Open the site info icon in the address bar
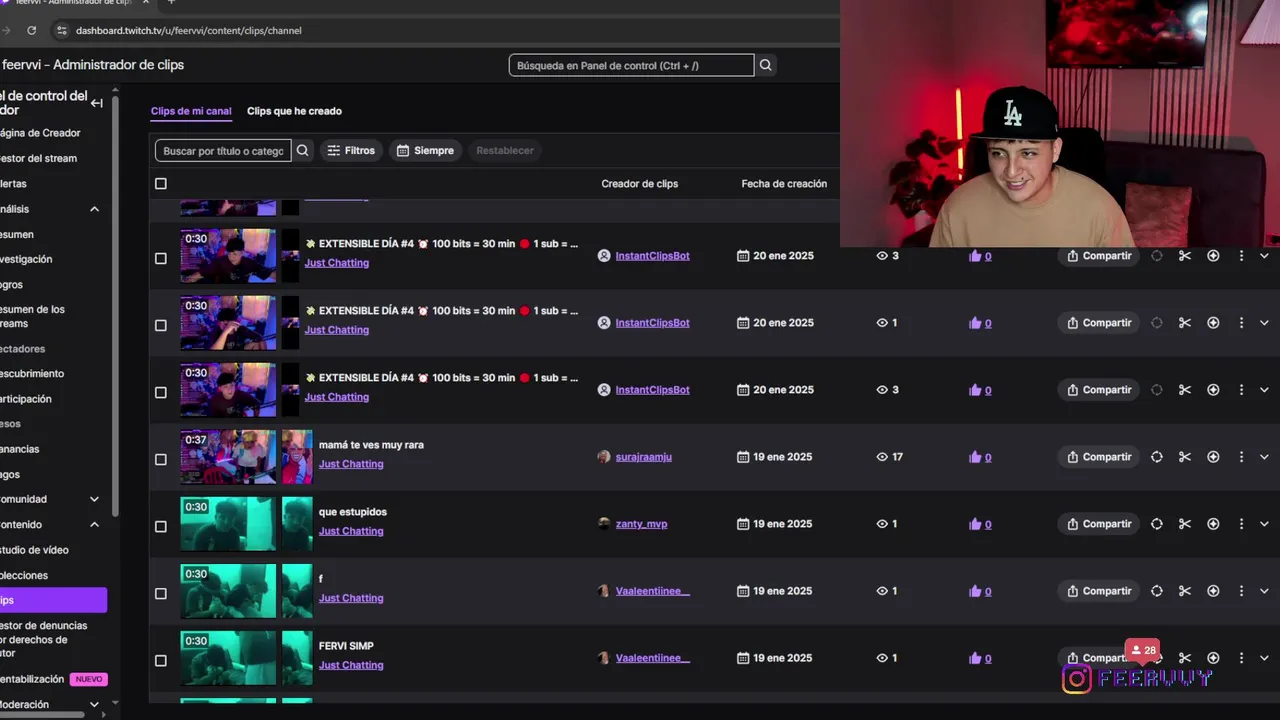1280x720 pixels. 62,30
